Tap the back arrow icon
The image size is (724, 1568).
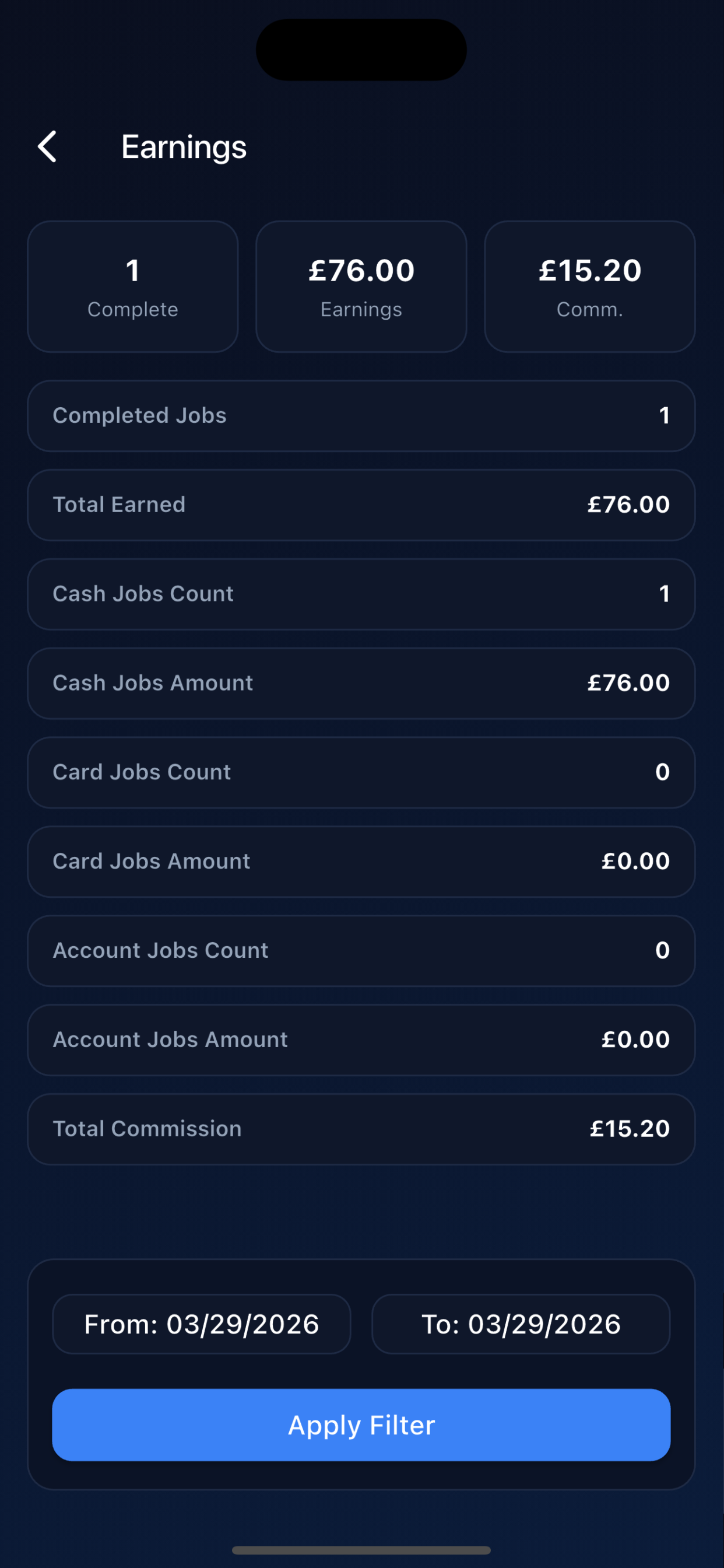(47, 146)
